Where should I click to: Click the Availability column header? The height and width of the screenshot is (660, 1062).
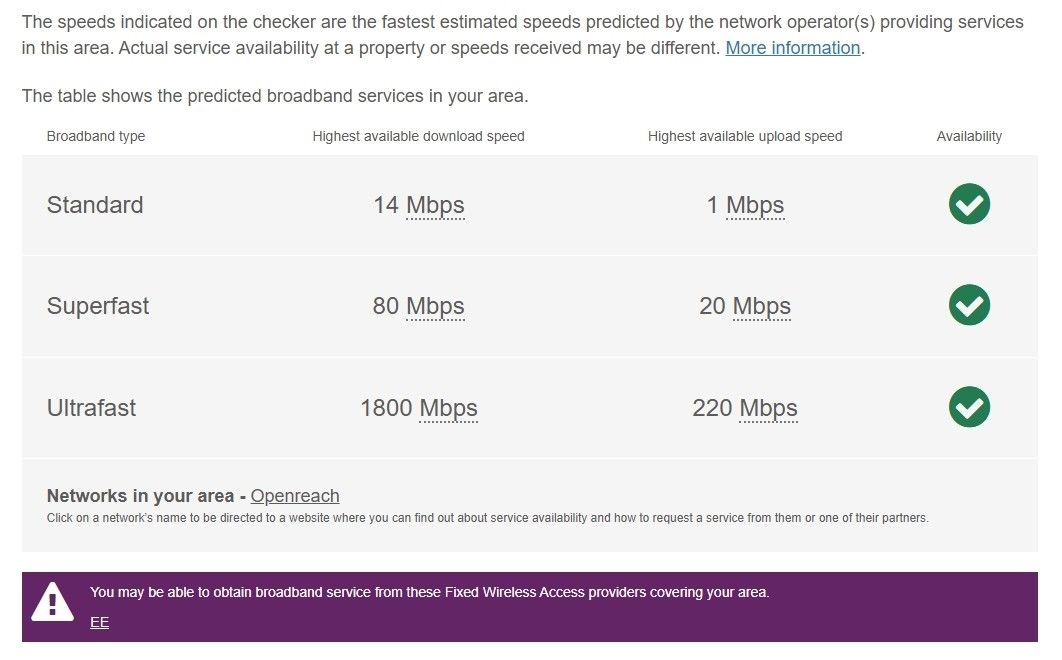pyautogui.click(x=969, y=136)
